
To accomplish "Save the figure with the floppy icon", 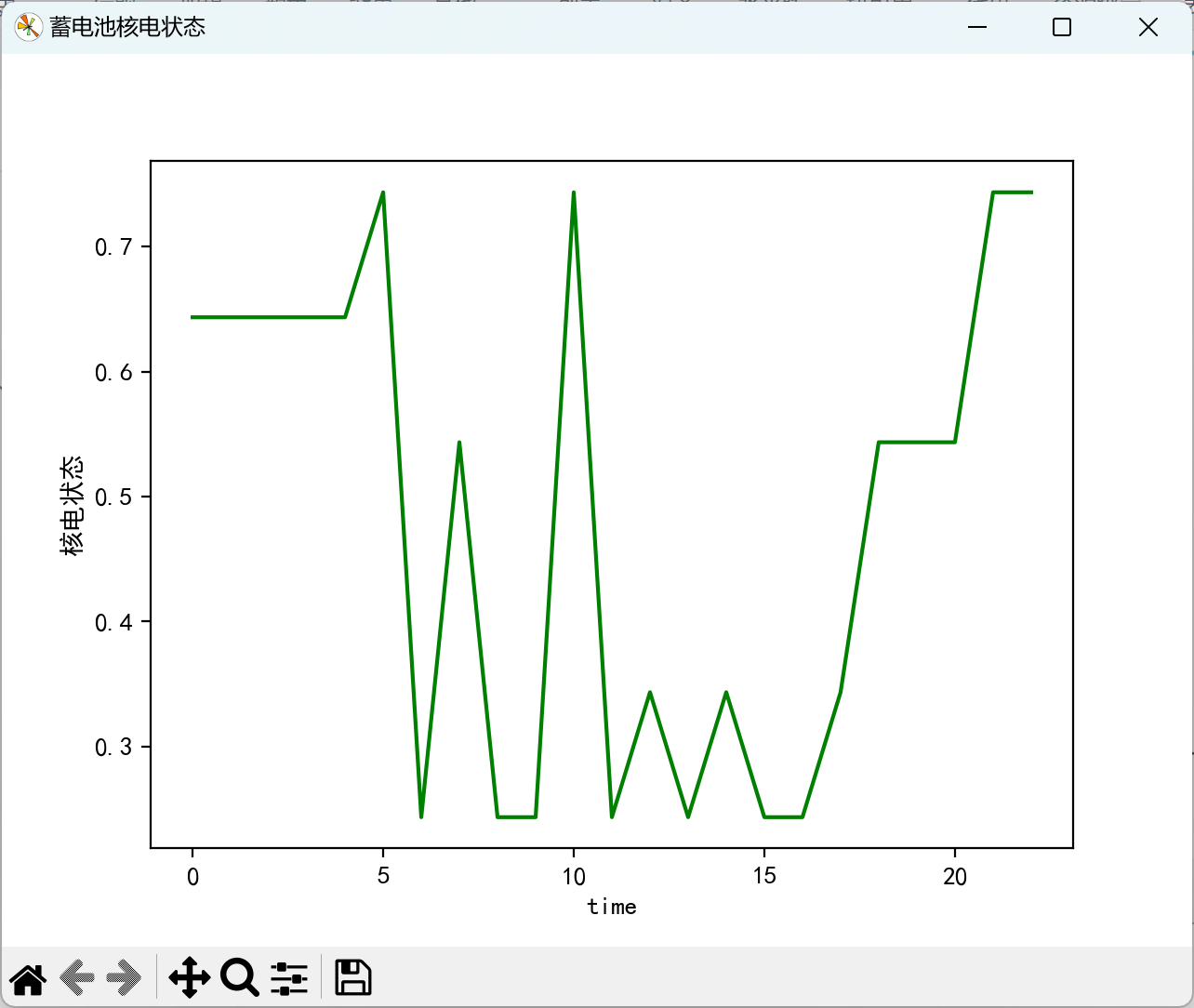I will 353,978.
